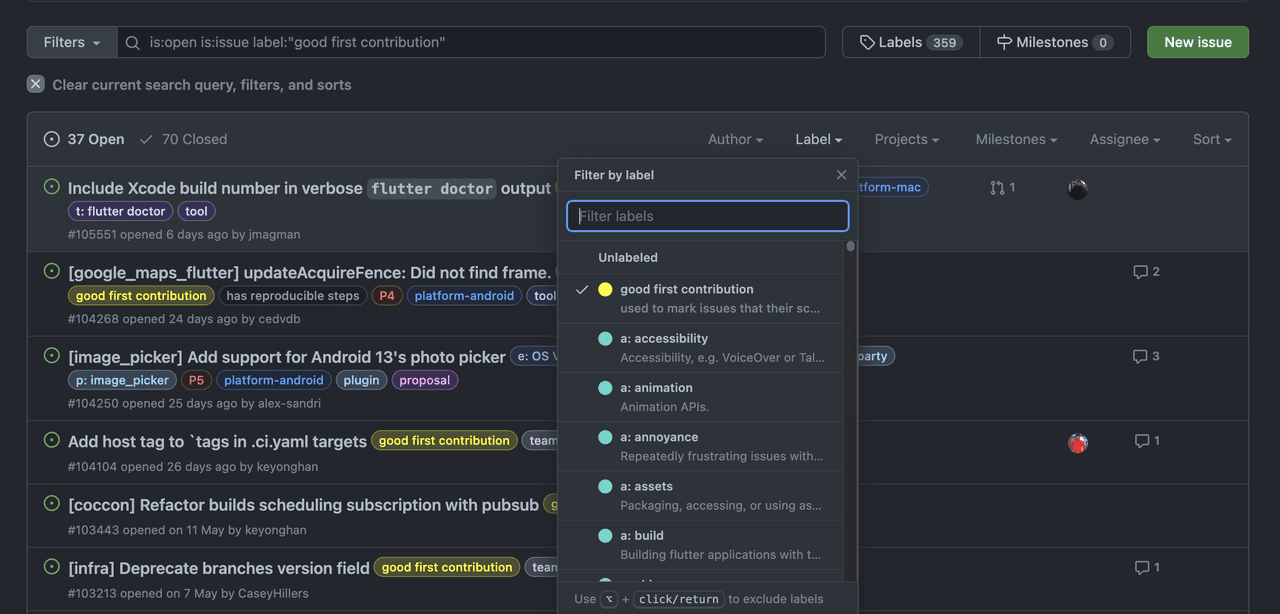This screenshot has height=614, width=1280.
Task: Open the Milestones 0 page
Action: tap(1055, 42)
